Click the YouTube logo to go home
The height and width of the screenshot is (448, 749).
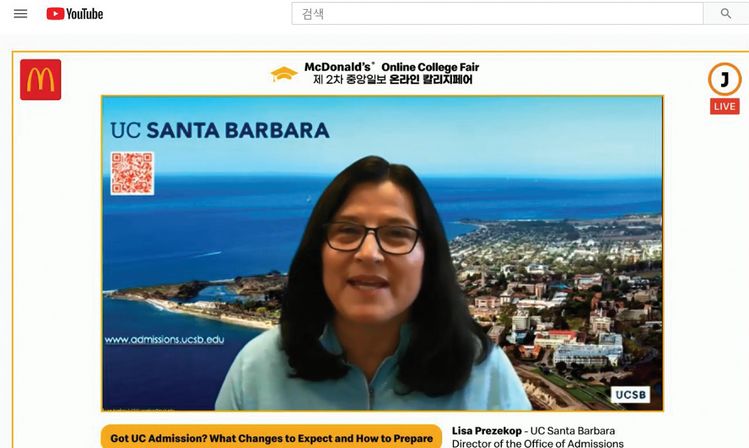(x=75, y=14)
